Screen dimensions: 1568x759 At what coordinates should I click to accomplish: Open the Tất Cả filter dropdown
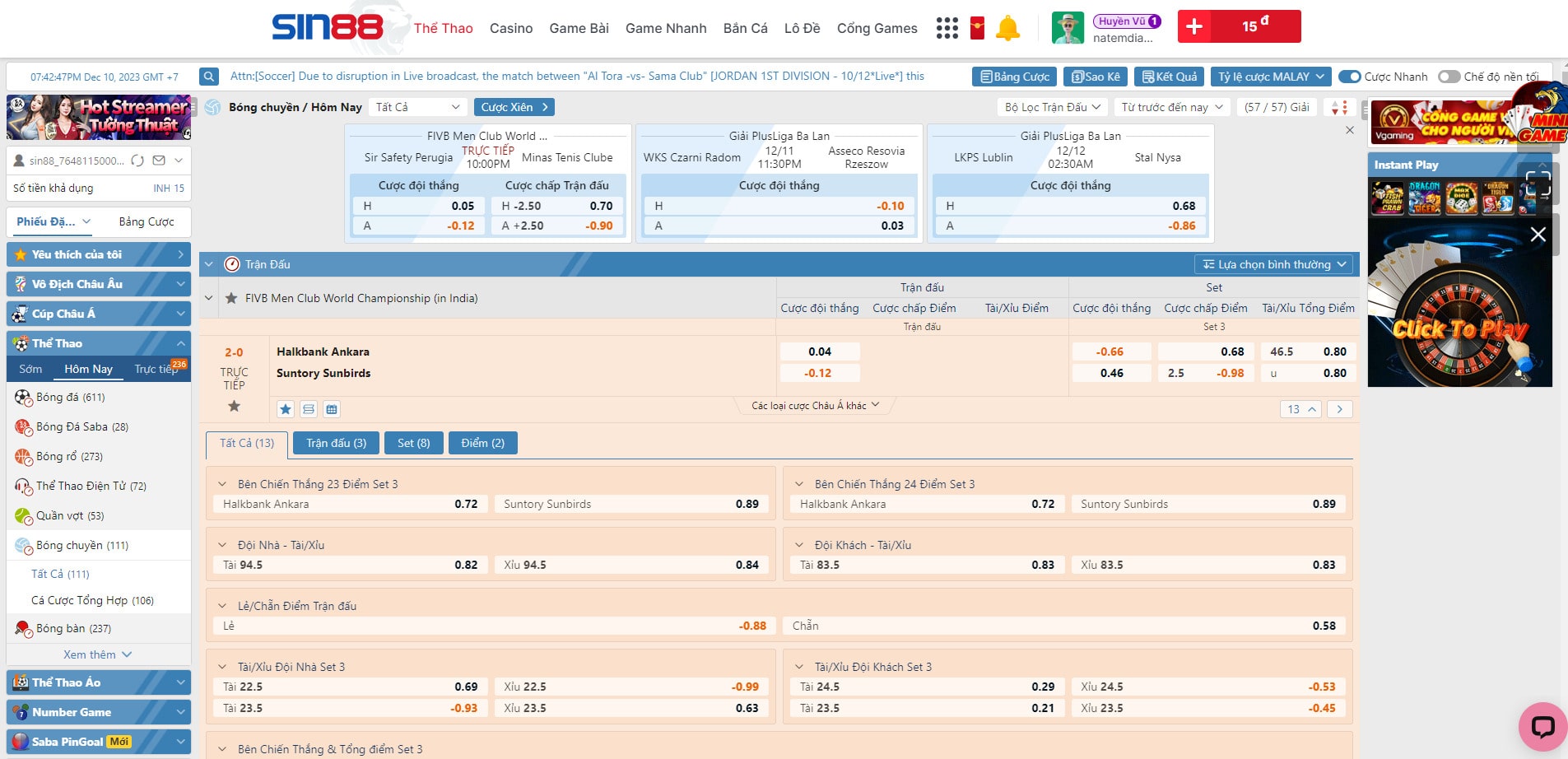418,107
